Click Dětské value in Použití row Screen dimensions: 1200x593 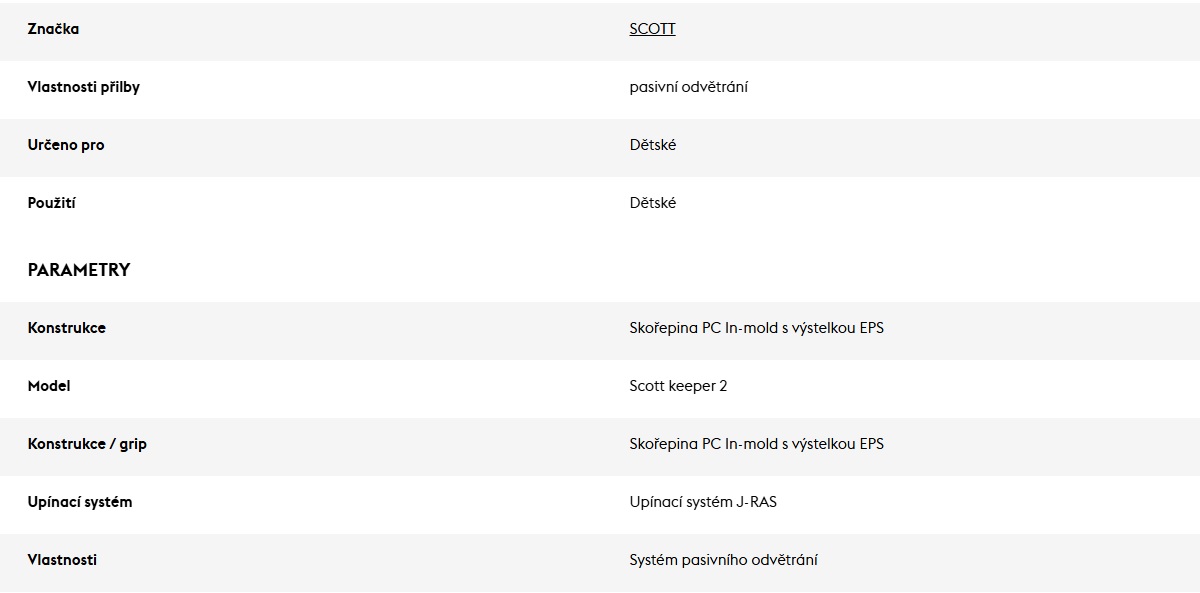[652, 203]
